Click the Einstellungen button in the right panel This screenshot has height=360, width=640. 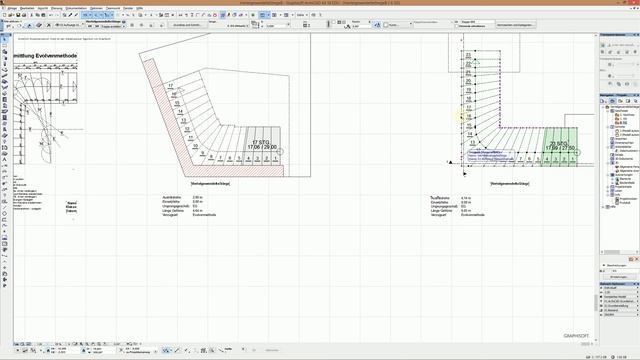coord(619,277)
